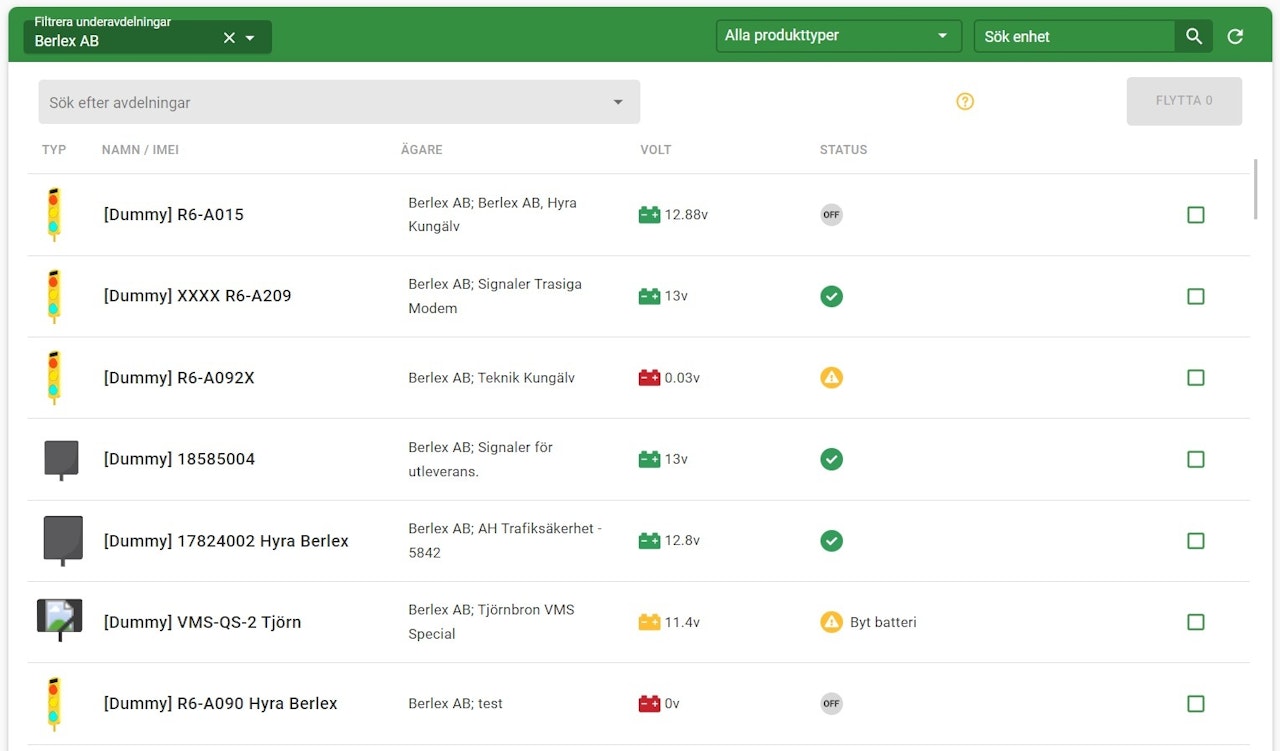Click the NAMN / IMEI column header
Image resolution: width=1280 pixels, height=751 pixels.
pyautogui.click(x=140, y=150)
